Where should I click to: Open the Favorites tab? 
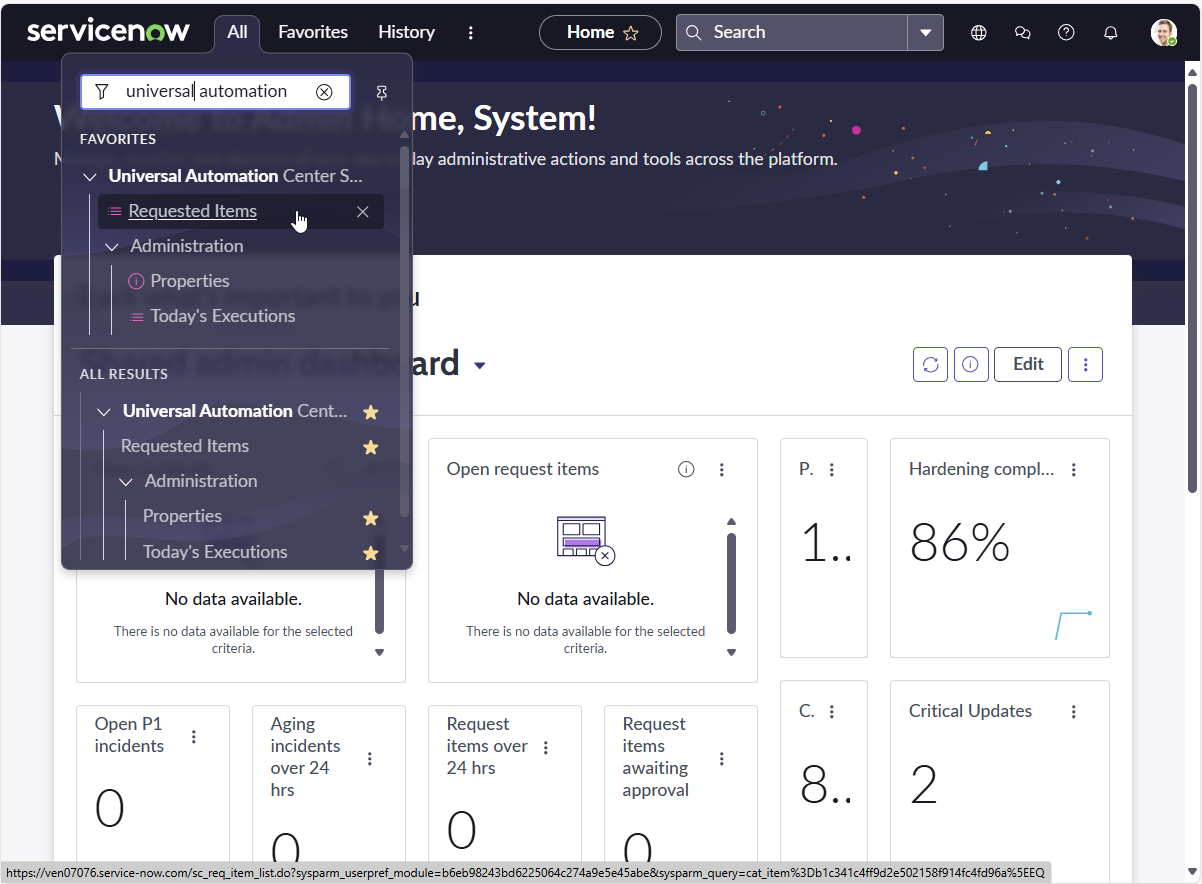[x=313, y=32]
